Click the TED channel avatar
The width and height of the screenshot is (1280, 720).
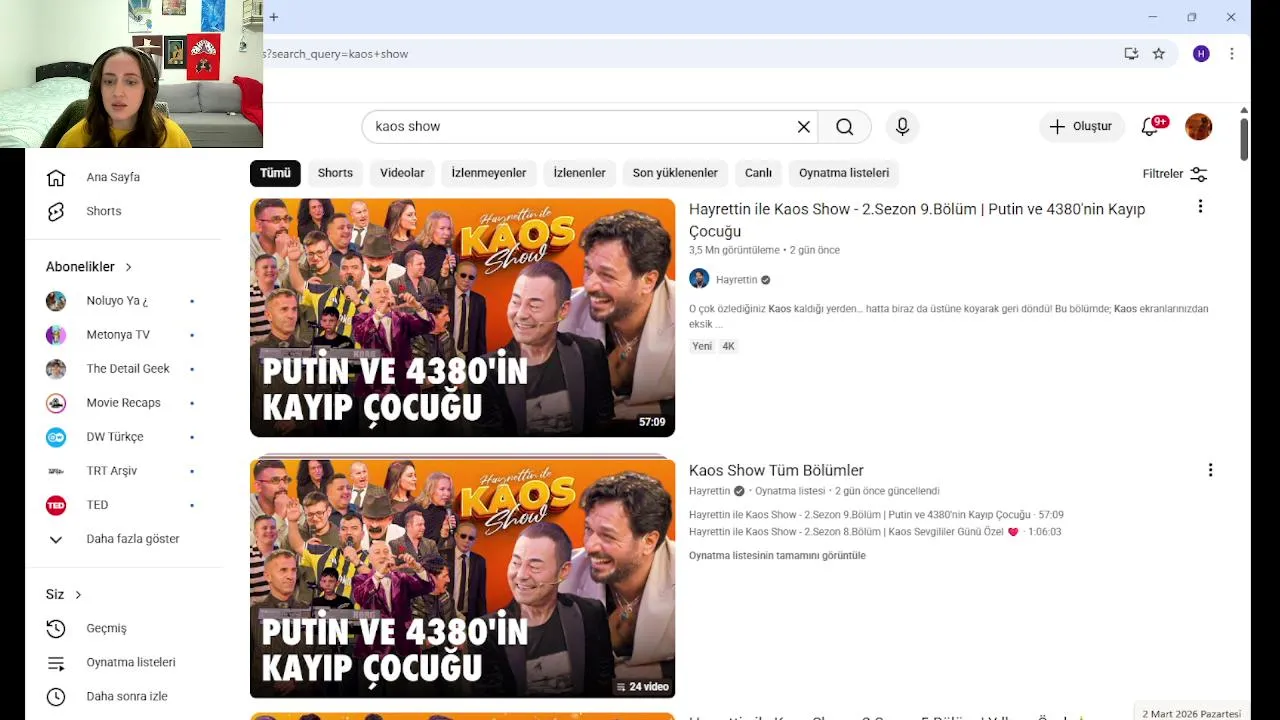56,505
